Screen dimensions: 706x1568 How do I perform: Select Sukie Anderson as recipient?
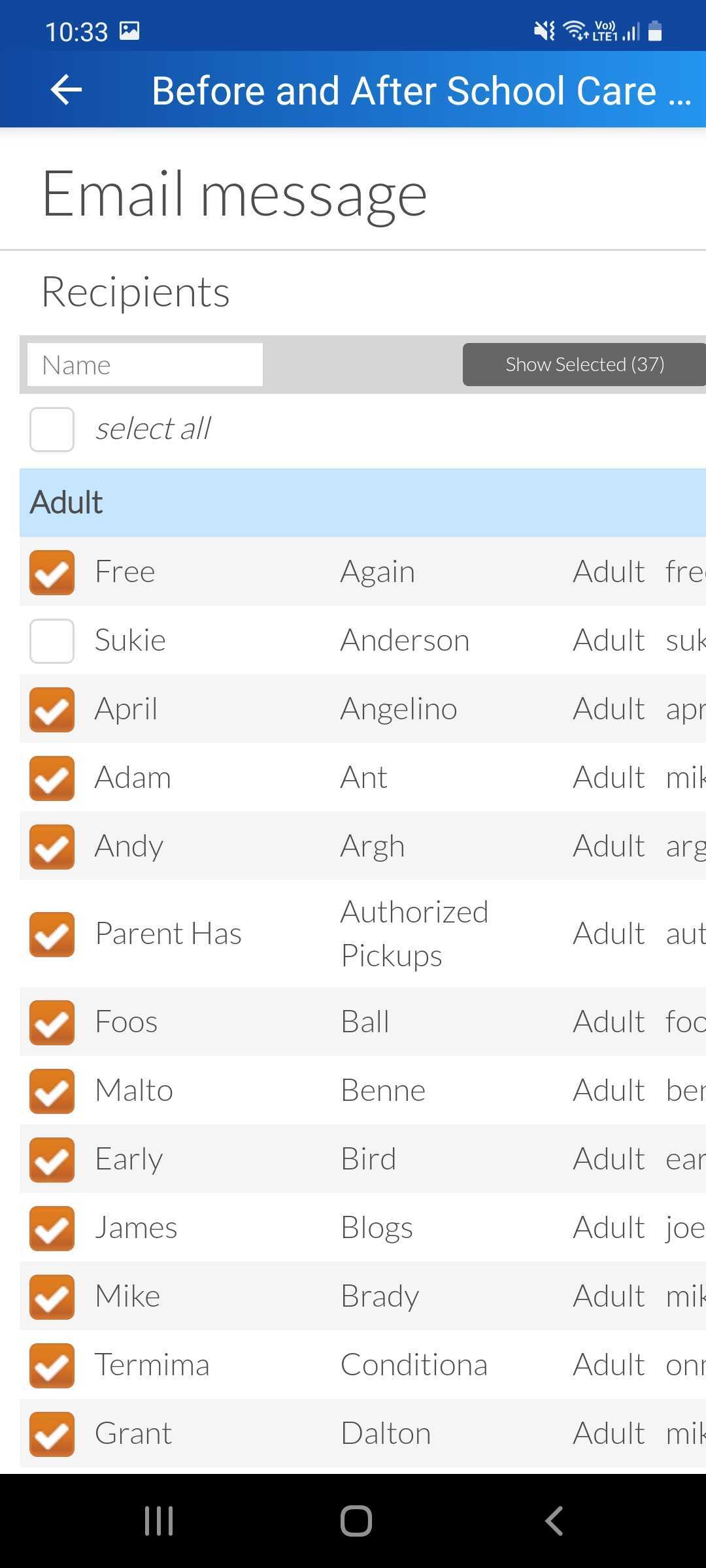pos(52,641)
